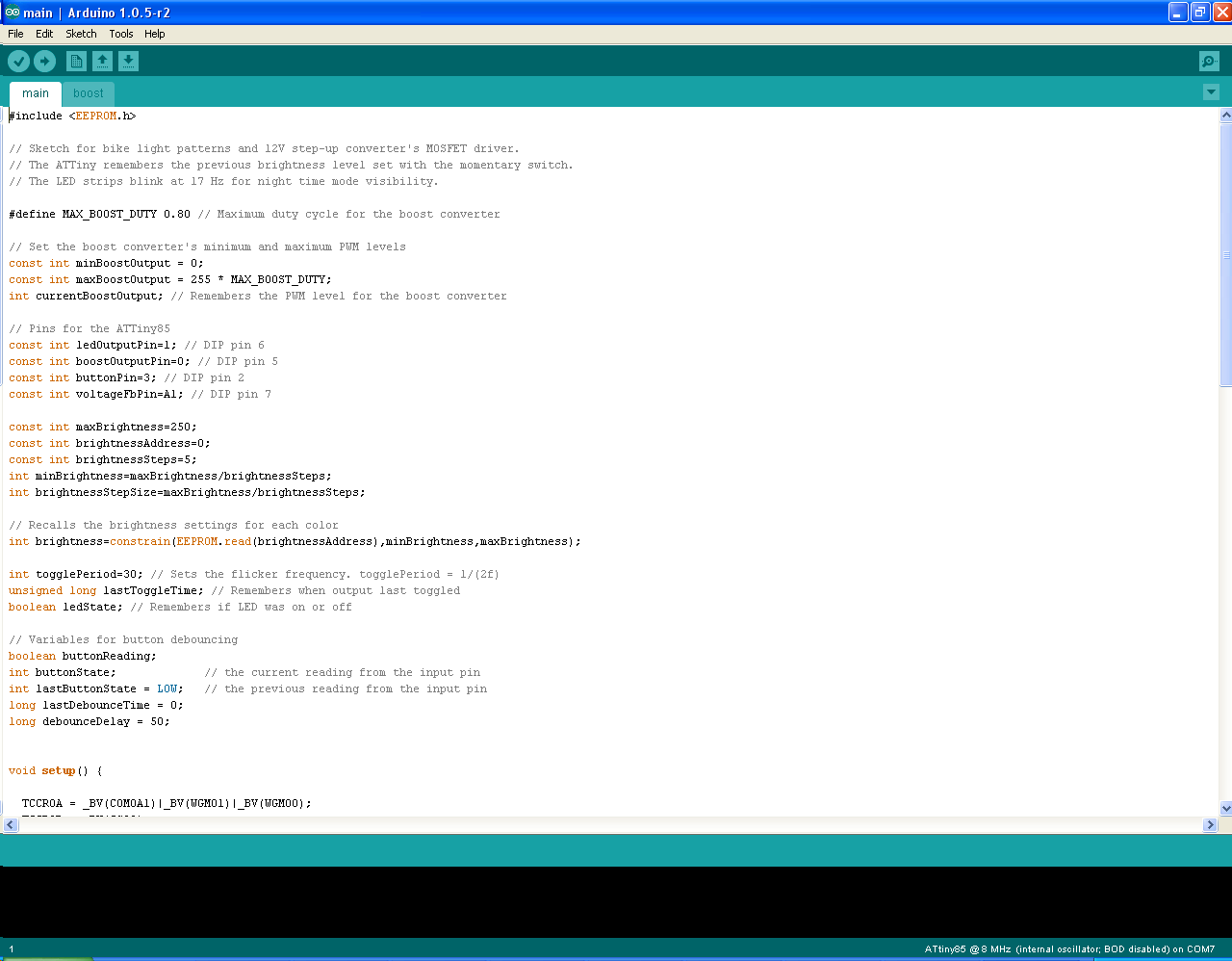Open the tab options dropdown arrow
Image resolution: width=1232 pixels, height=961 pixels.
(x=1211, y=92)
